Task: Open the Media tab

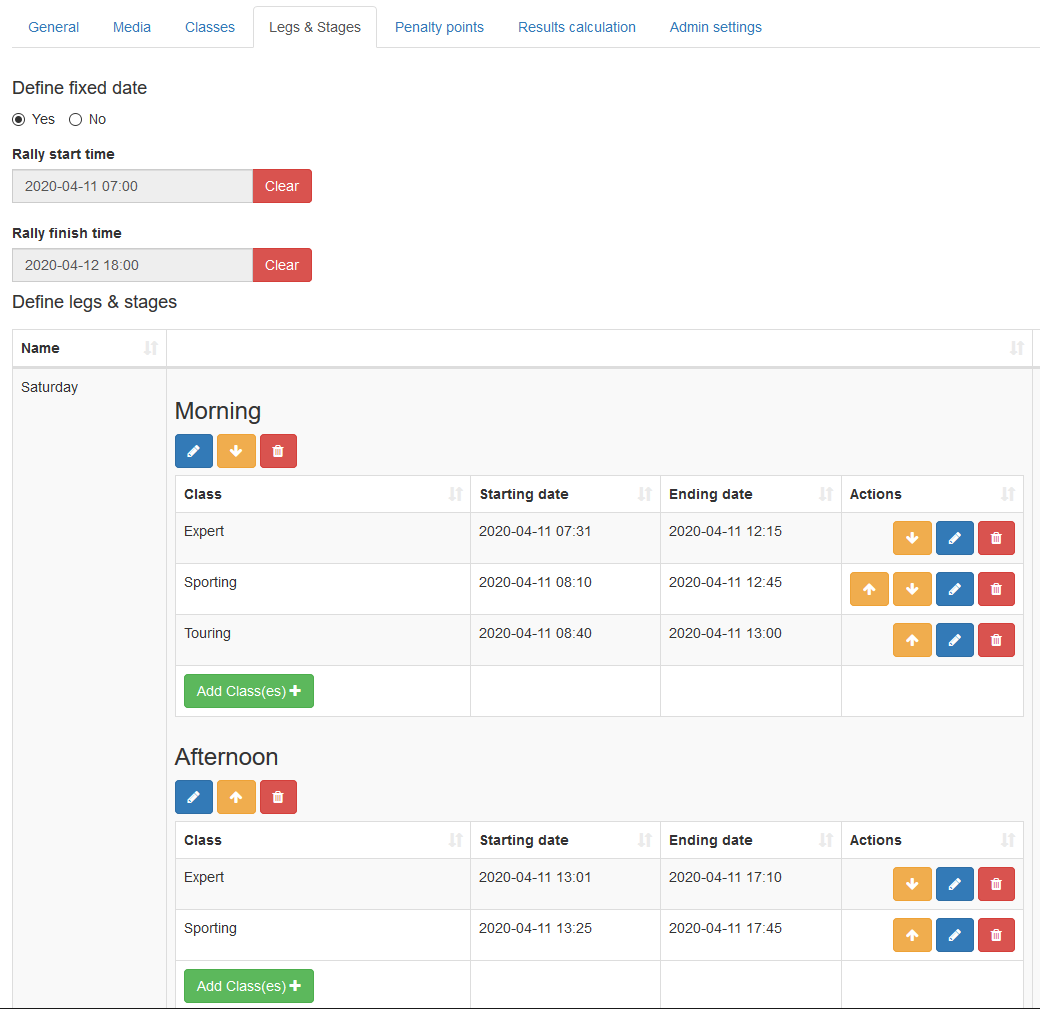Action: [x=131, y=27]
